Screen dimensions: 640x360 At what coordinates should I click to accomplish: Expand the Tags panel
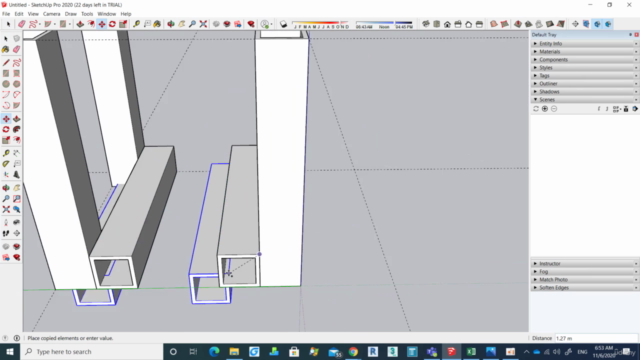coord(585,76)
